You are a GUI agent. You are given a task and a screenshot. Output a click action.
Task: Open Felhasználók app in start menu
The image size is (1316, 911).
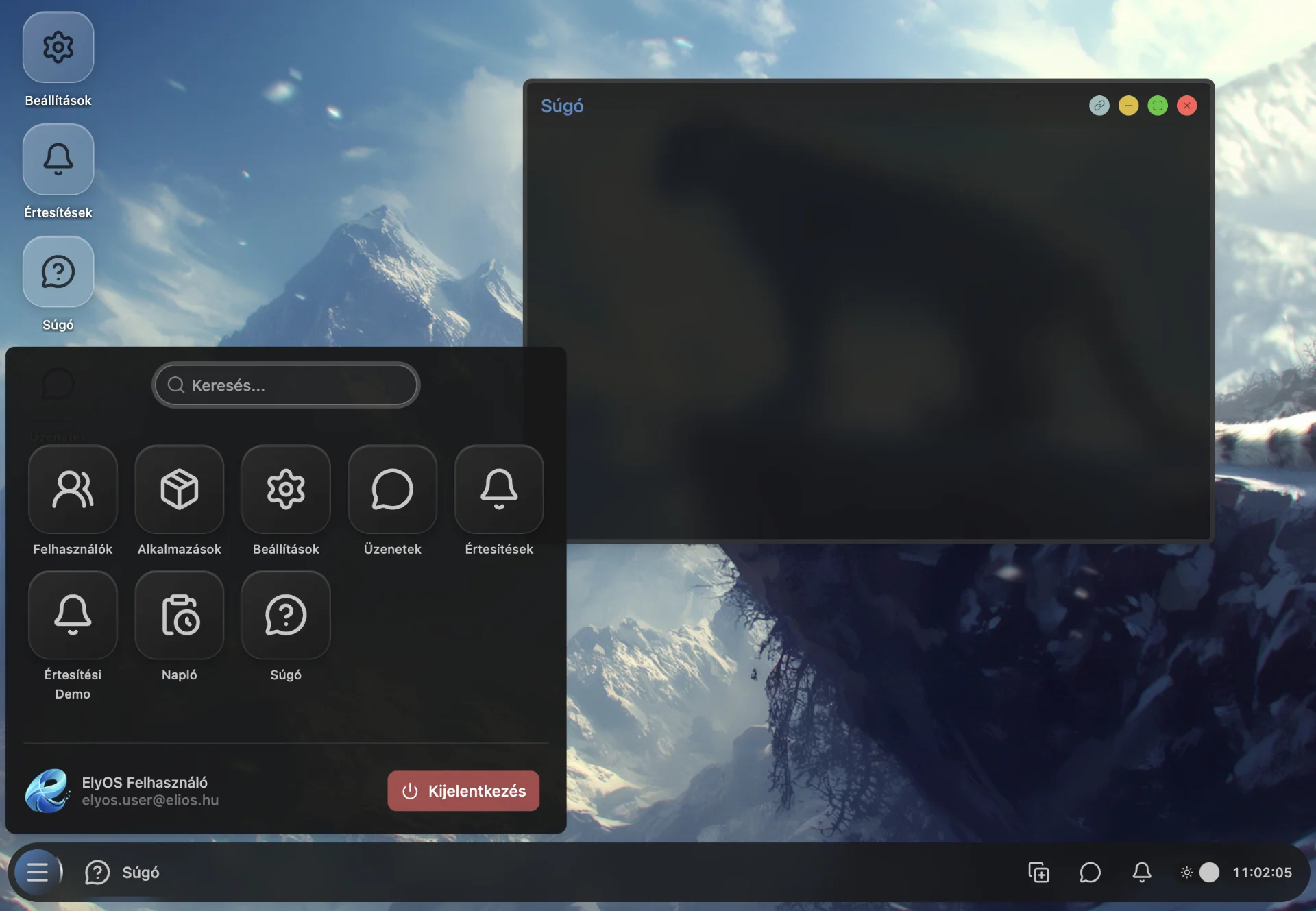coord(73,489)
